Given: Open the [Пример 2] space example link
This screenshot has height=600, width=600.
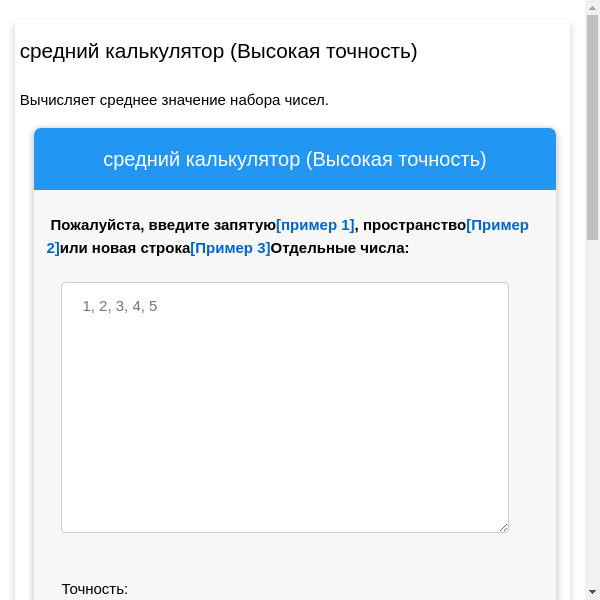Looking at the screenshot, I should tap(497, 225).
